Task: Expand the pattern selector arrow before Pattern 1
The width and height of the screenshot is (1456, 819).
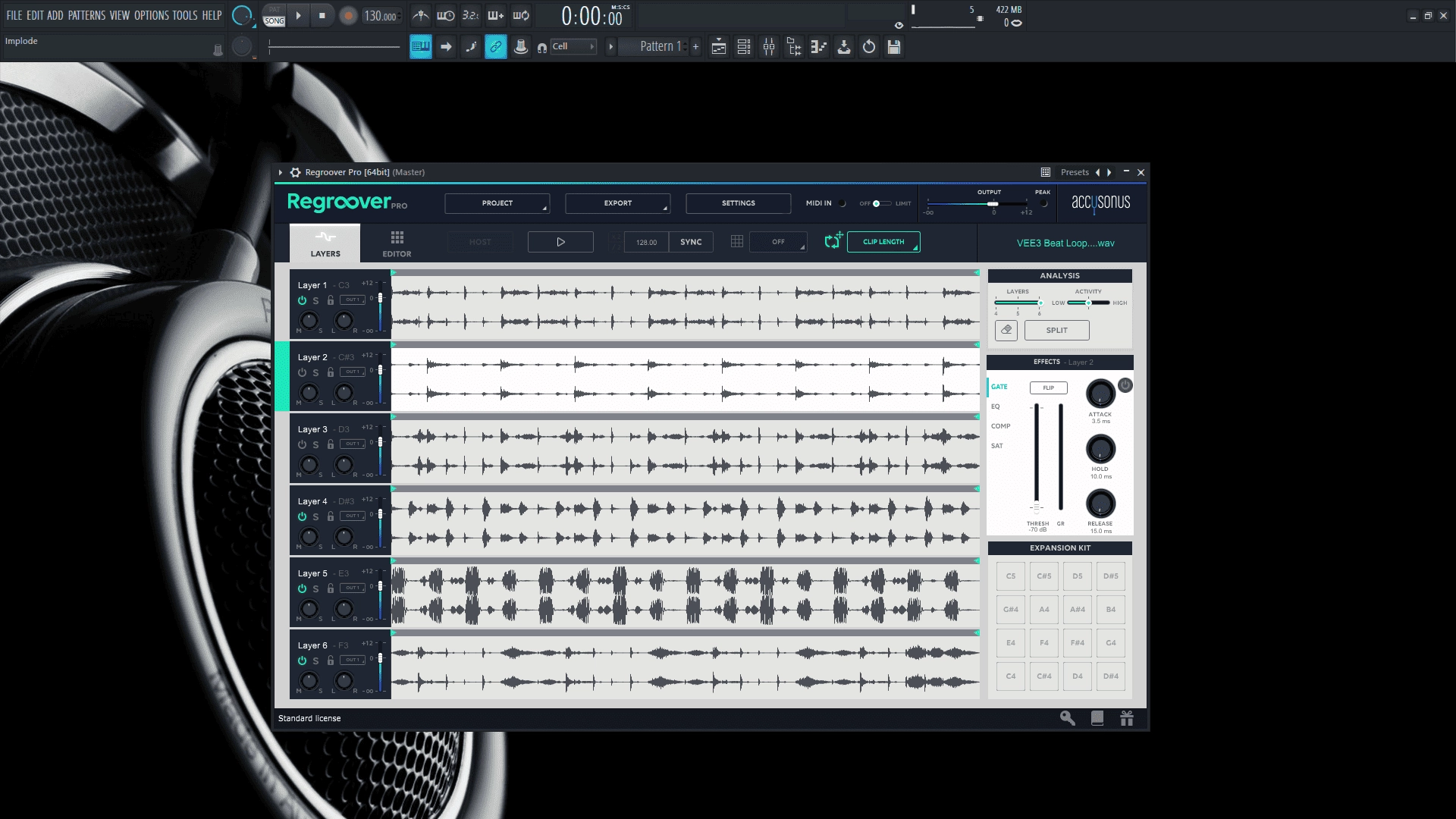Action: coord(610,47)
